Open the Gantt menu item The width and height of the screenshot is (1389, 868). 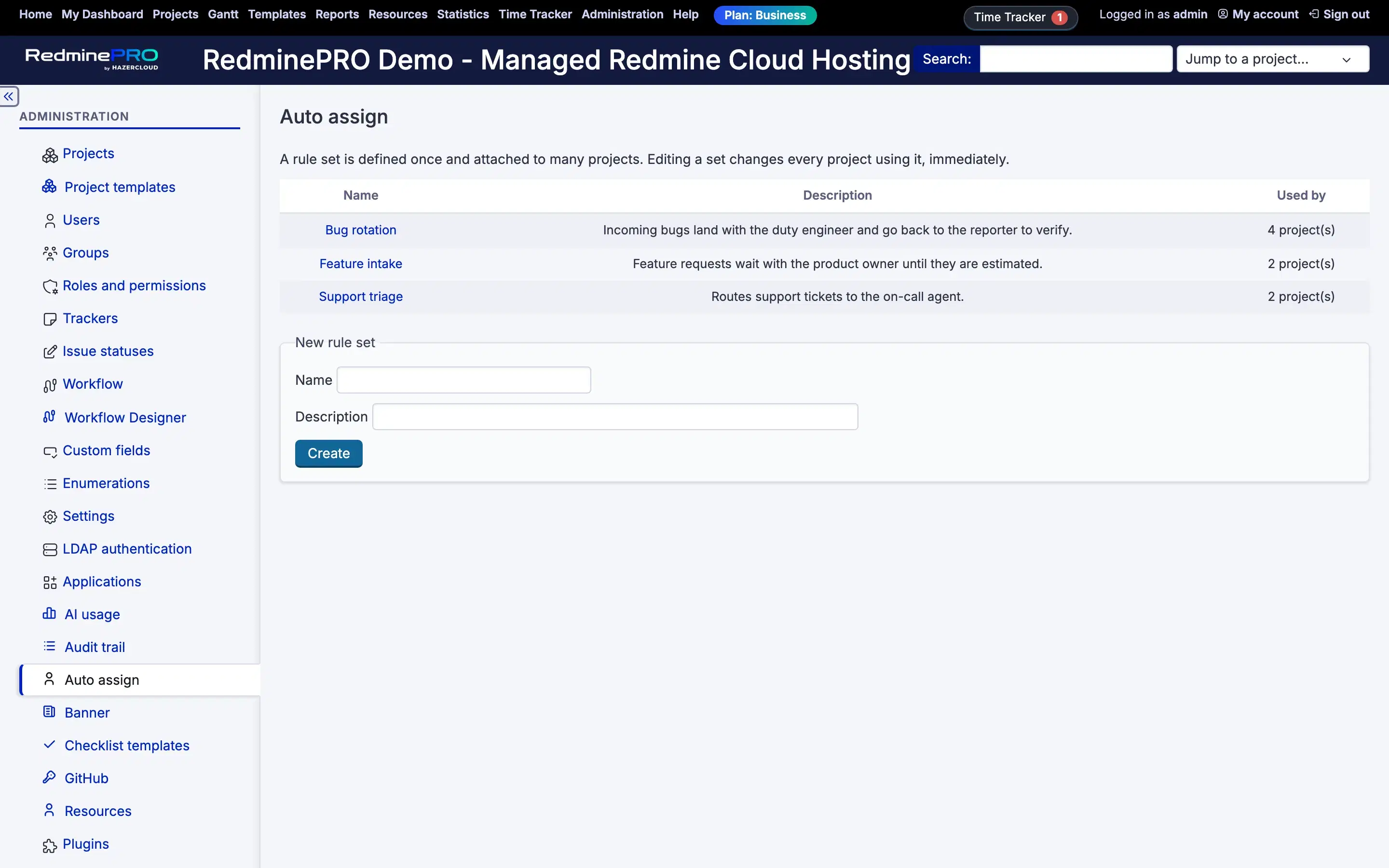point(223,14)
